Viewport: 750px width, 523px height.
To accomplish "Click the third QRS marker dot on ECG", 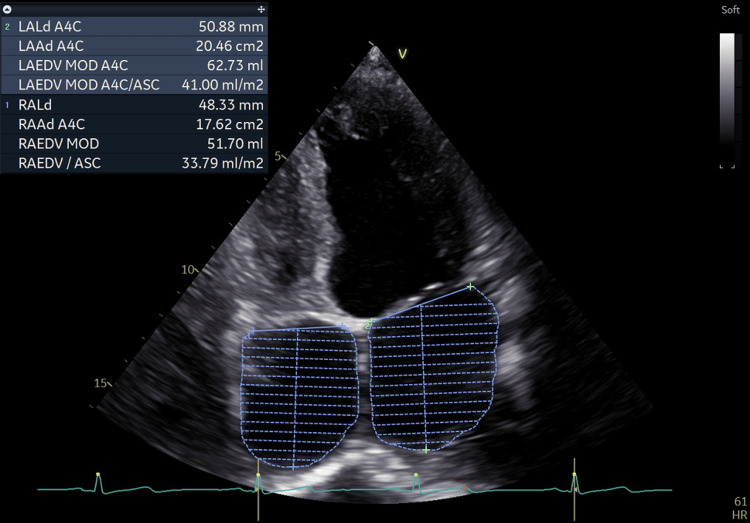I will pyautogui.click(x=416, y=475).
